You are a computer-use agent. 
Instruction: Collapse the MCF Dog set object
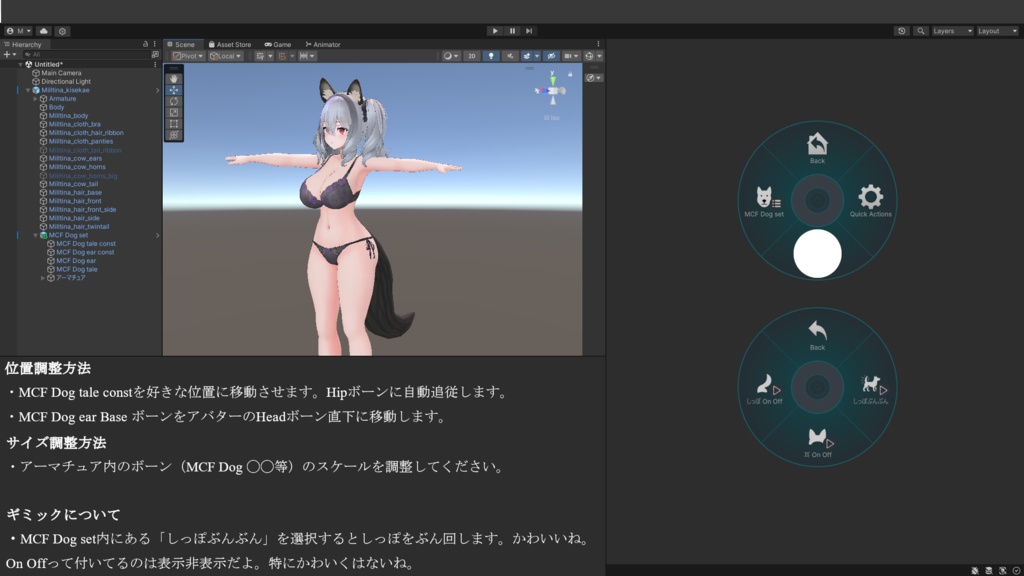point(36,235)
